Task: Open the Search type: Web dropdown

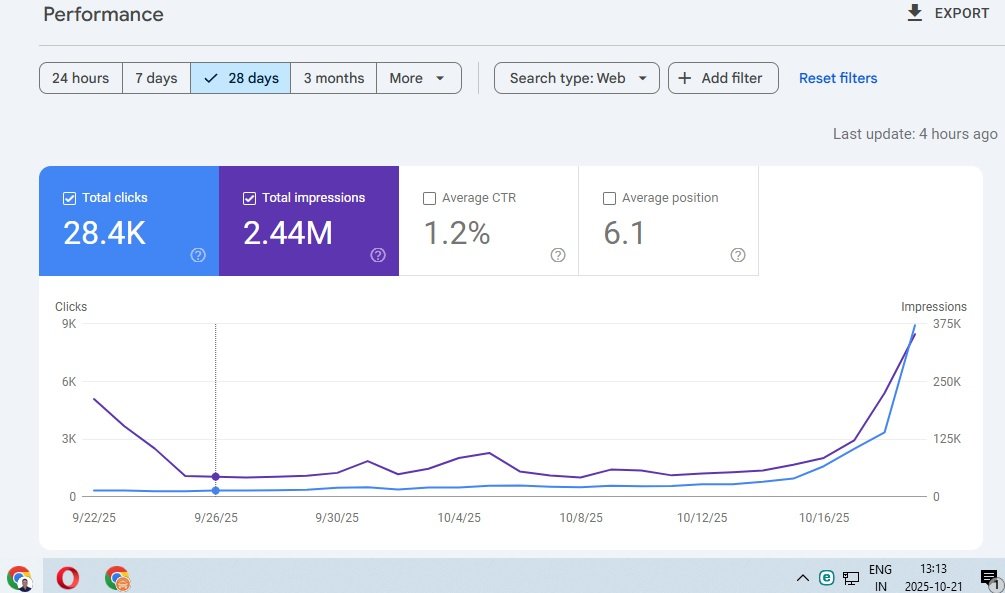Action: (576, 78)
